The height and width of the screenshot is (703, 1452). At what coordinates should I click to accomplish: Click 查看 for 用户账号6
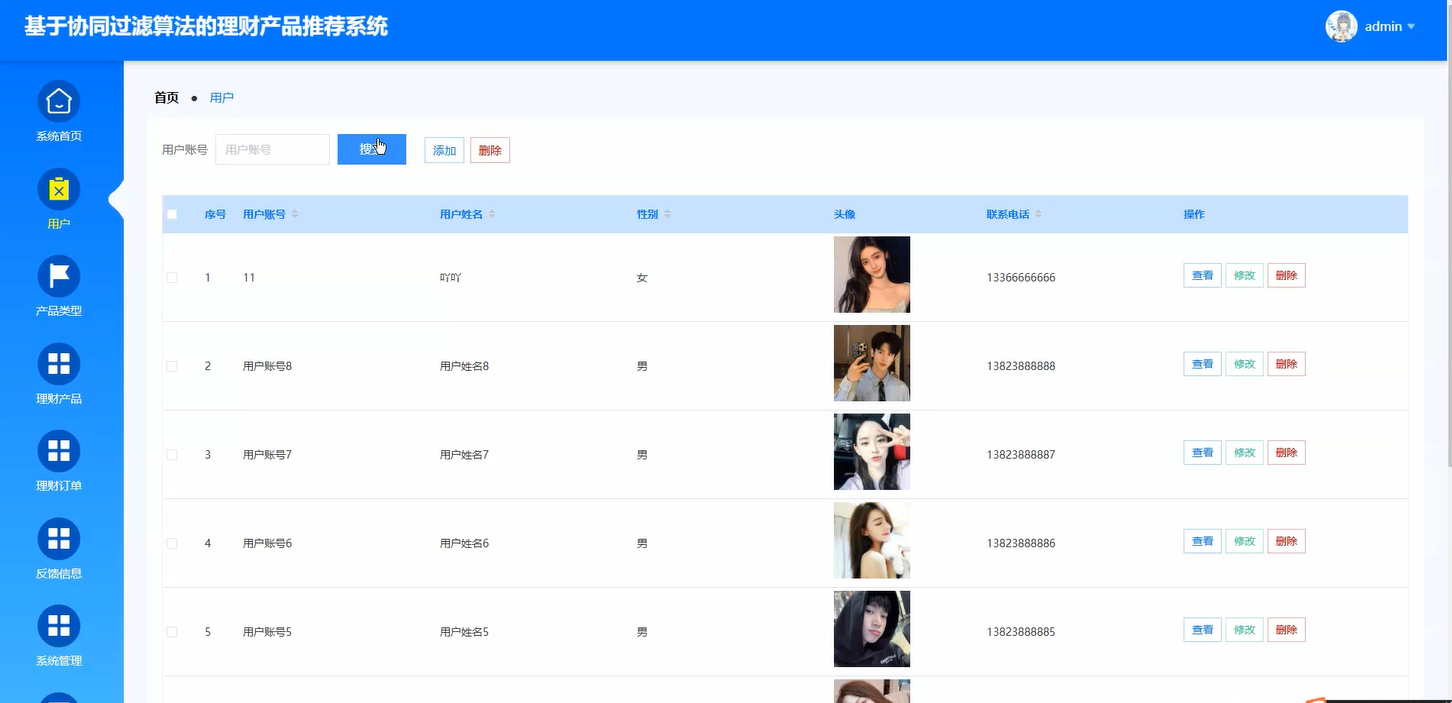1202,541
